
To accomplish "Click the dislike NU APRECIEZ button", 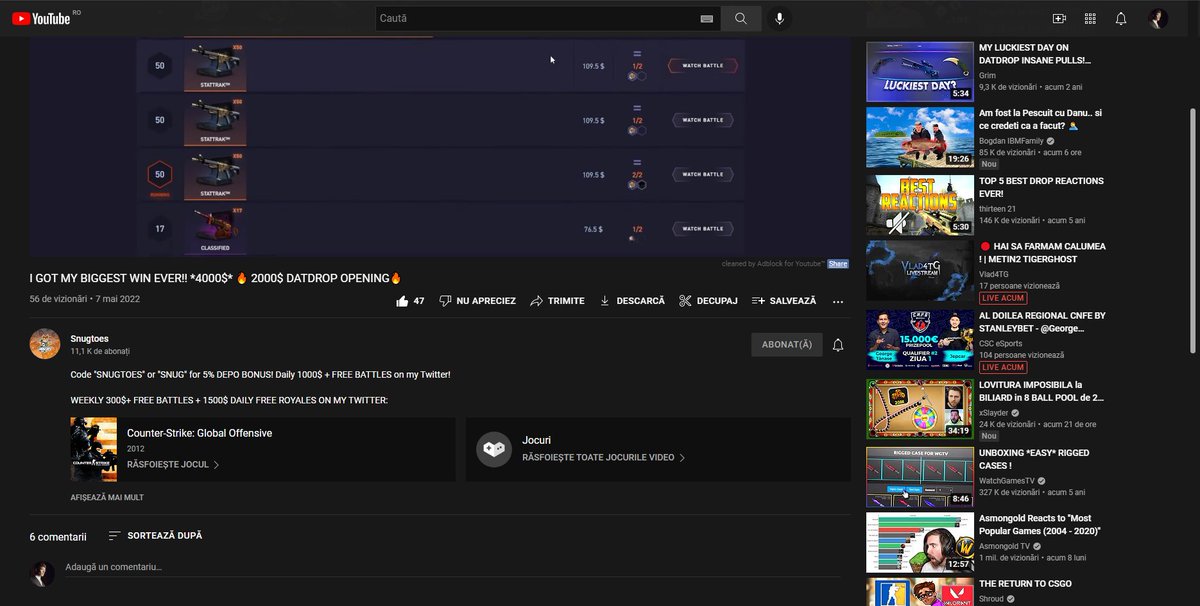I will (x=478, y=300).
